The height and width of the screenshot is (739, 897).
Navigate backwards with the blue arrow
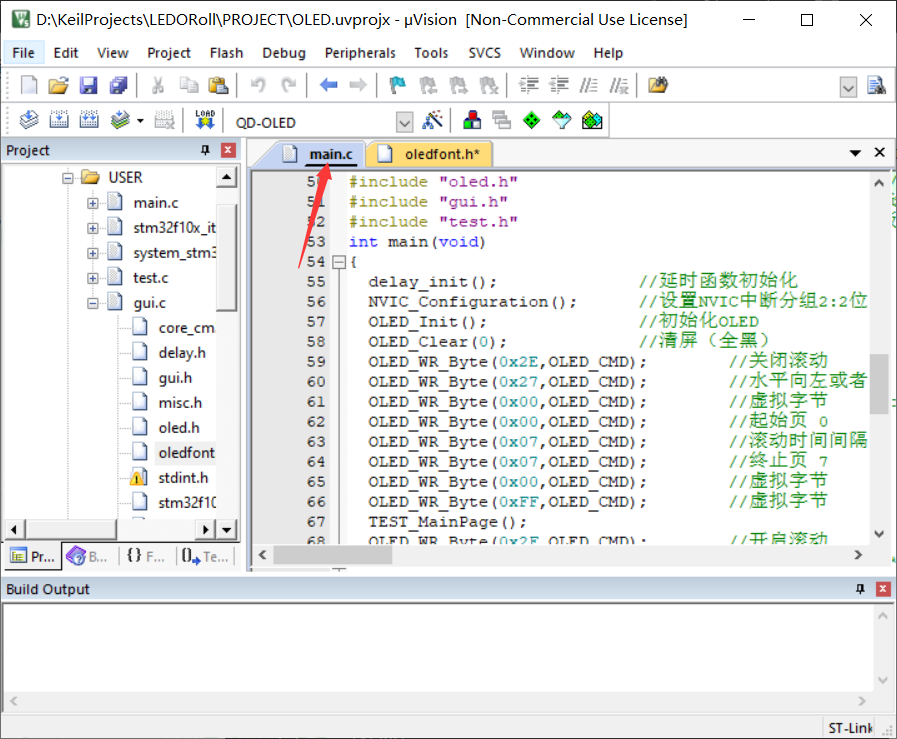click(x=328, y=85)
